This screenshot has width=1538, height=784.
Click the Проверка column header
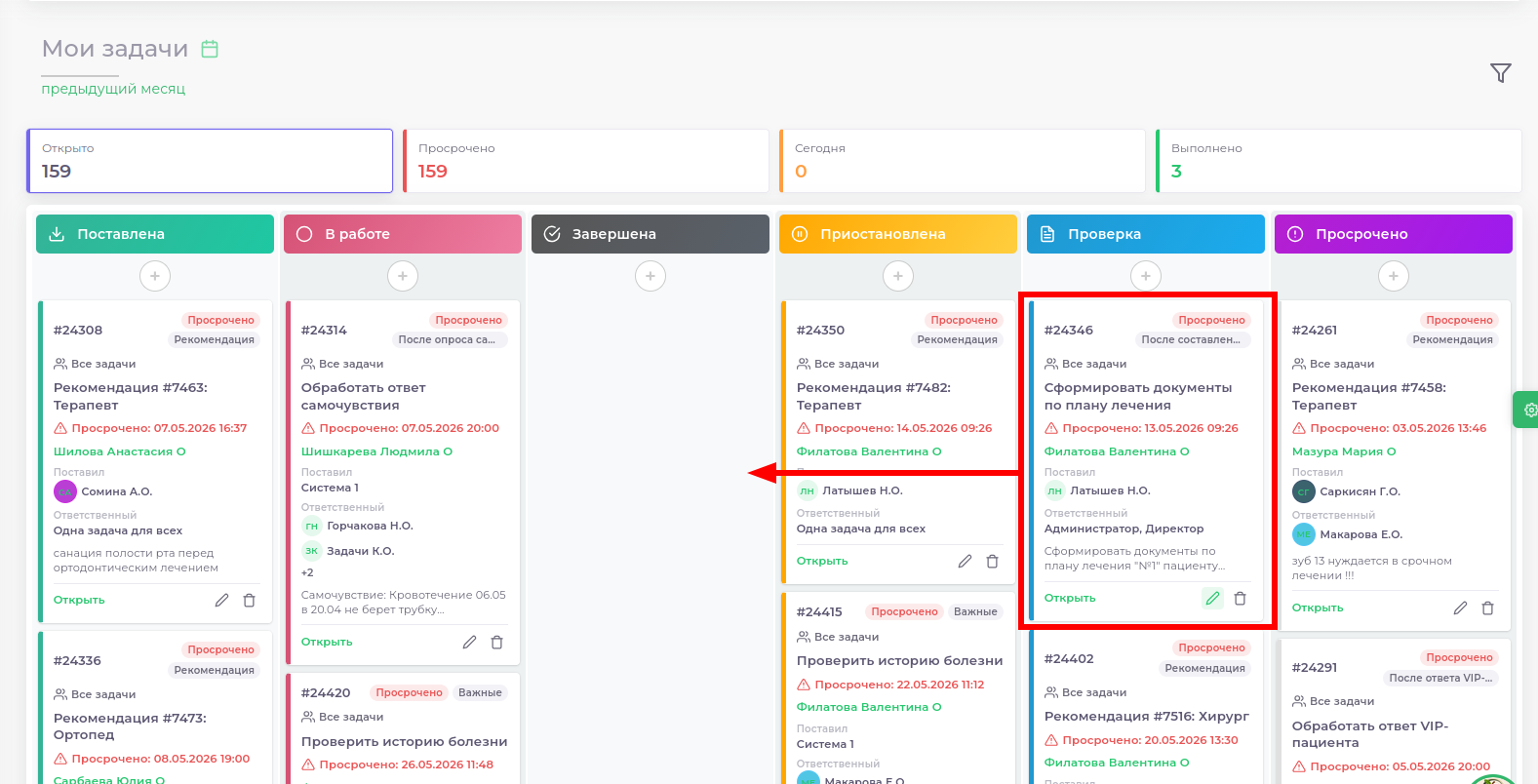1146,234
